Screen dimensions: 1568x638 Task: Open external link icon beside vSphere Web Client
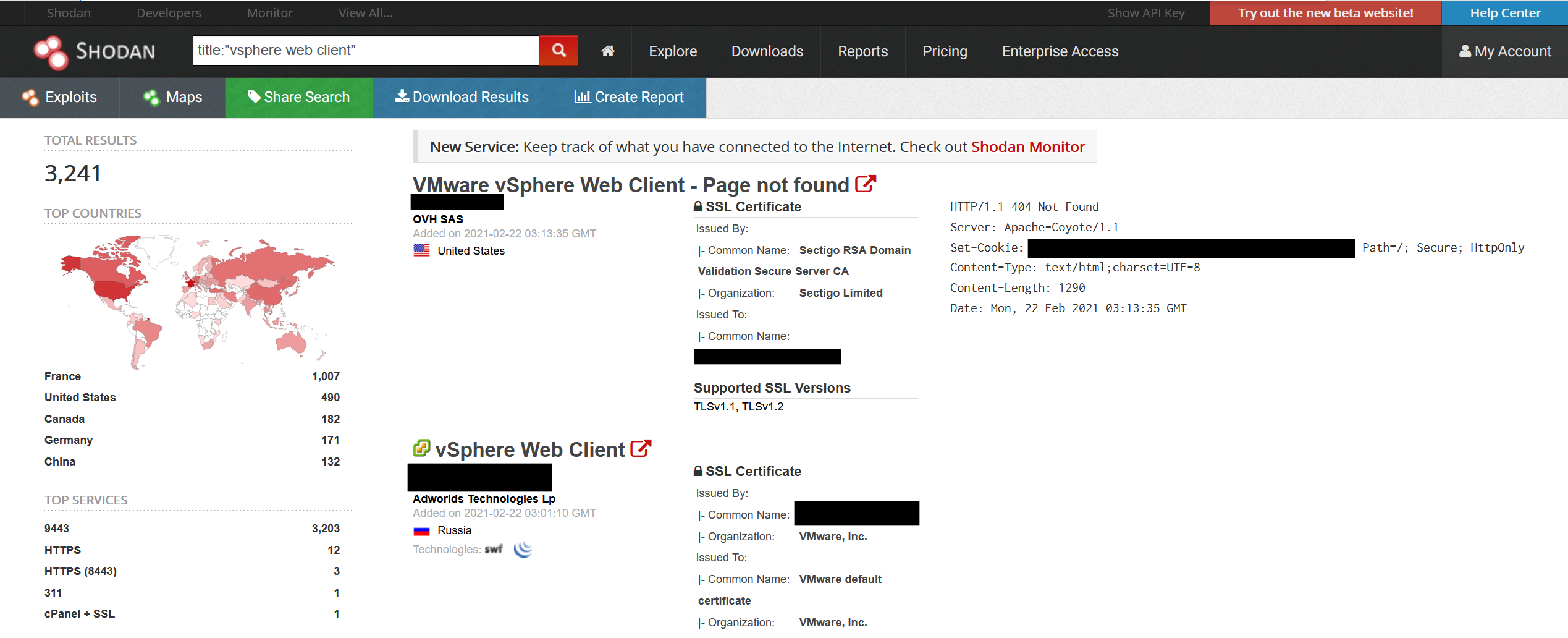point(641,449)
